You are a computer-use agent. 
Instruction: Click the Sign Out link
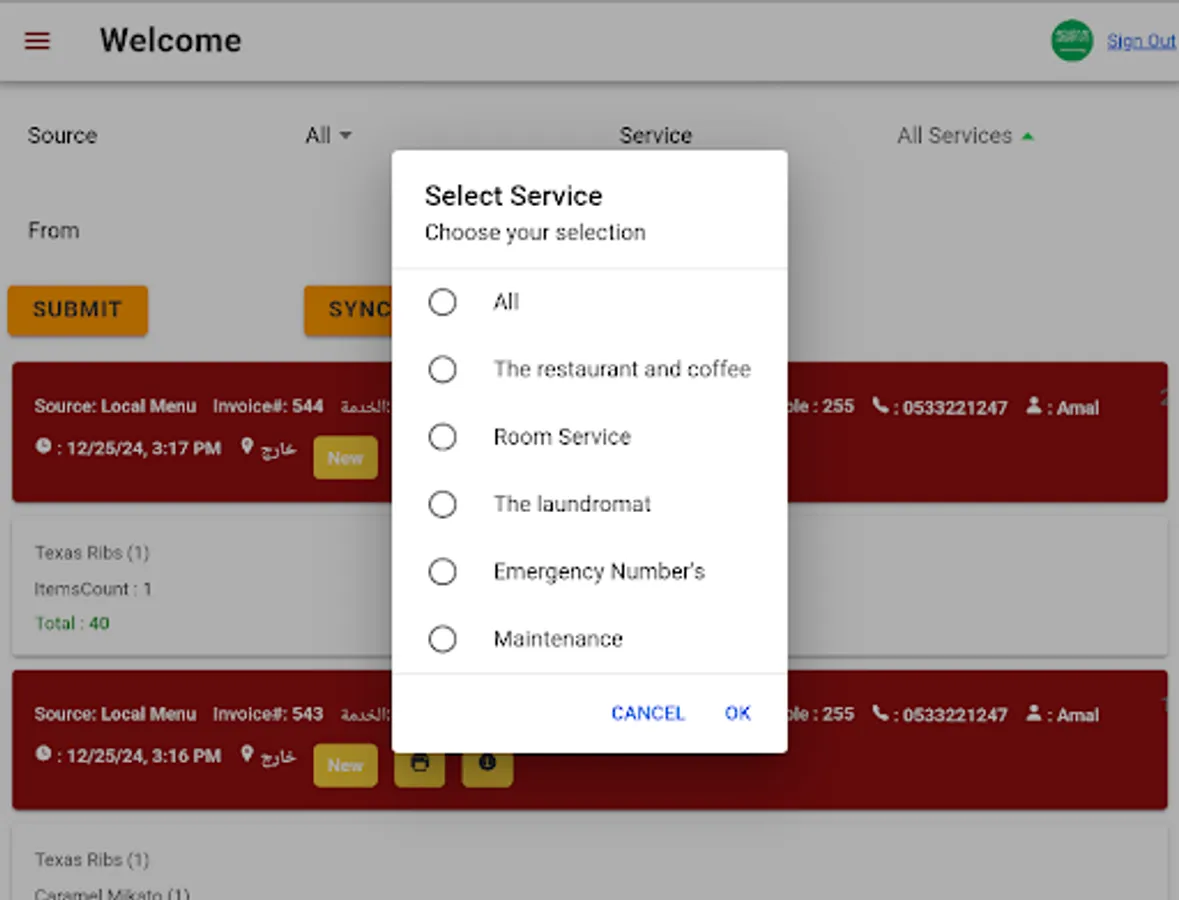(1141, 41)
